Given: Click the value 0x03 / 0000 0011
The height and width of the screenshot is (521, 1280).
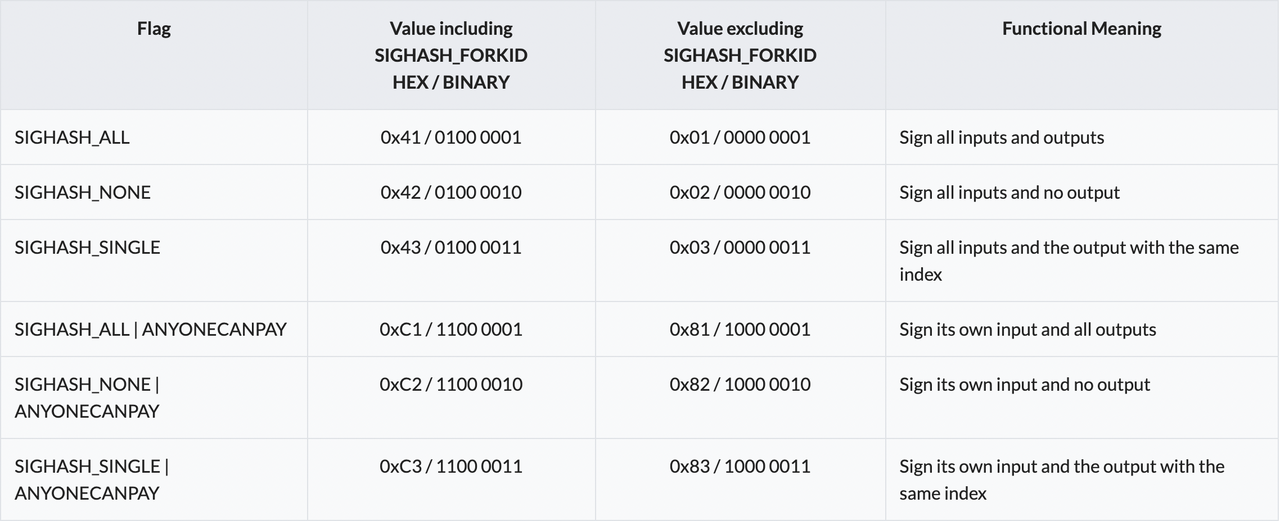Looking at the screenshot, I should point(740,247).
